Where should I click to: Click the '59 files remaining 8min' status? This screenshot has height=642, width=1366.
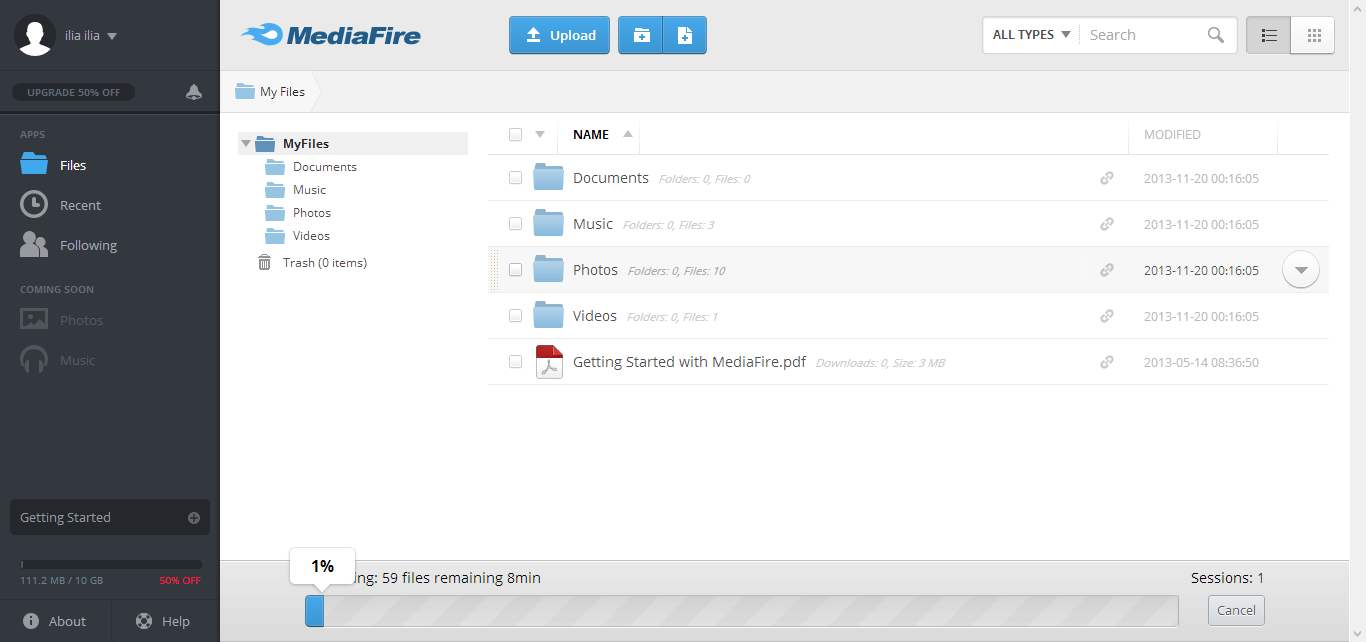(461, 578)
